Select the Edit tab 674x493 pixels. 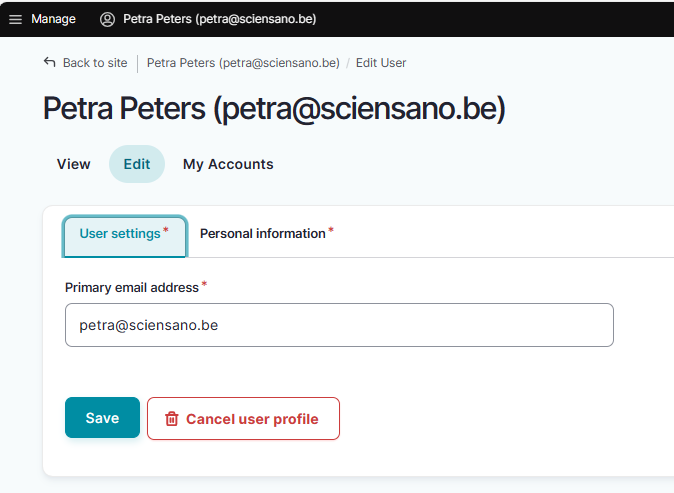point(137,164)
